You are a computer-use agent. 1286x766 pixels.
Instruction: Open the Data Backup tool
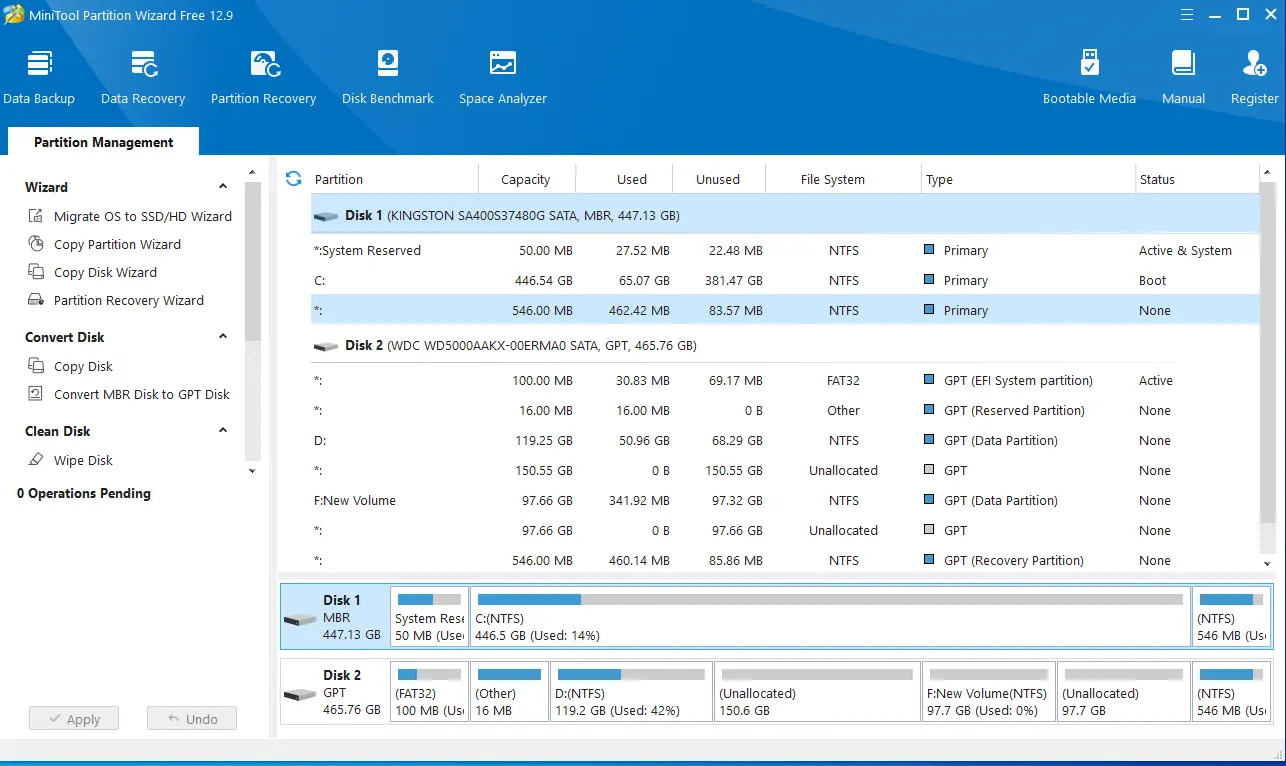[x=39, y=77]
